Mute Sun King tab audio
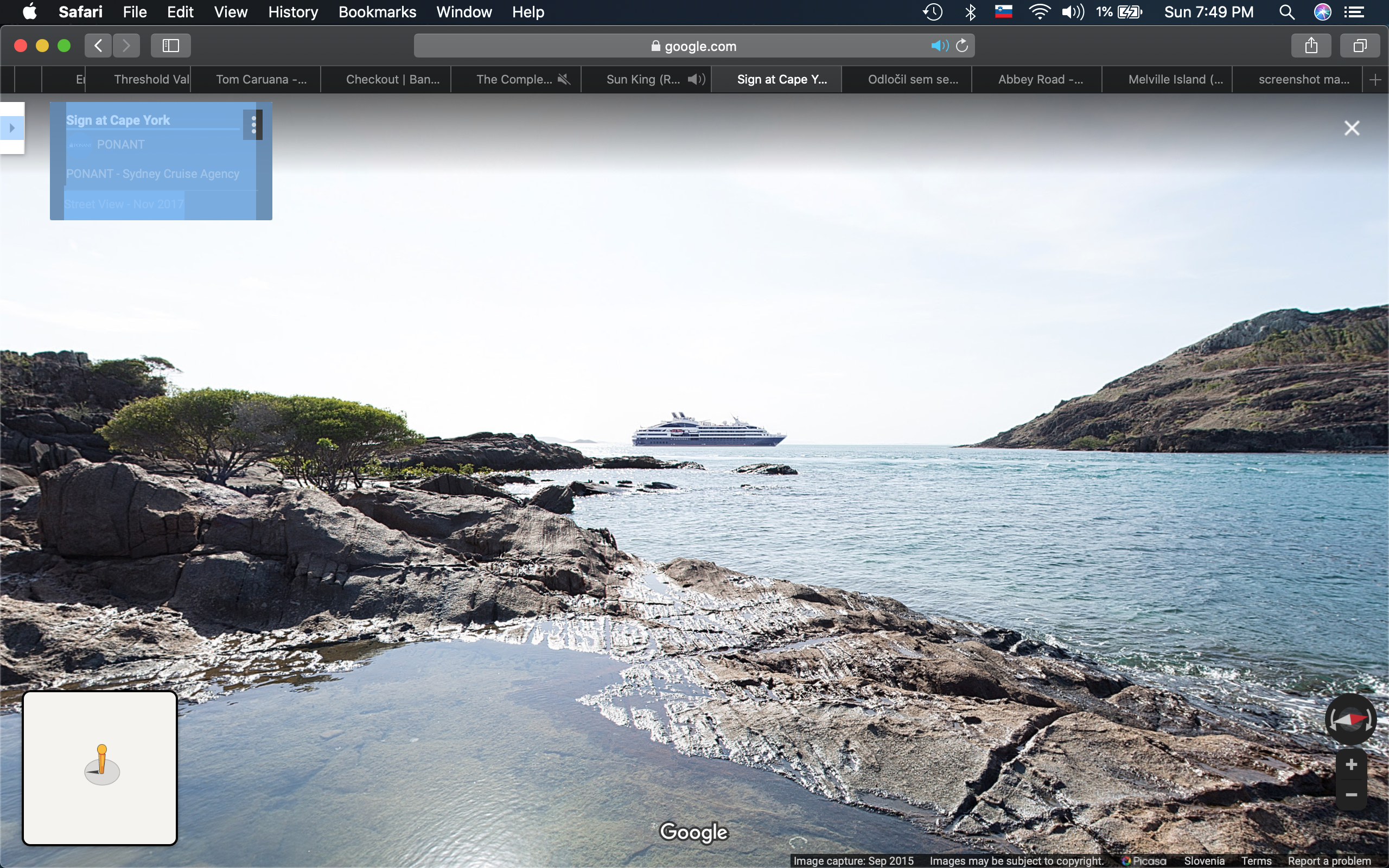The image size is (1389, 868). (696, 79)
